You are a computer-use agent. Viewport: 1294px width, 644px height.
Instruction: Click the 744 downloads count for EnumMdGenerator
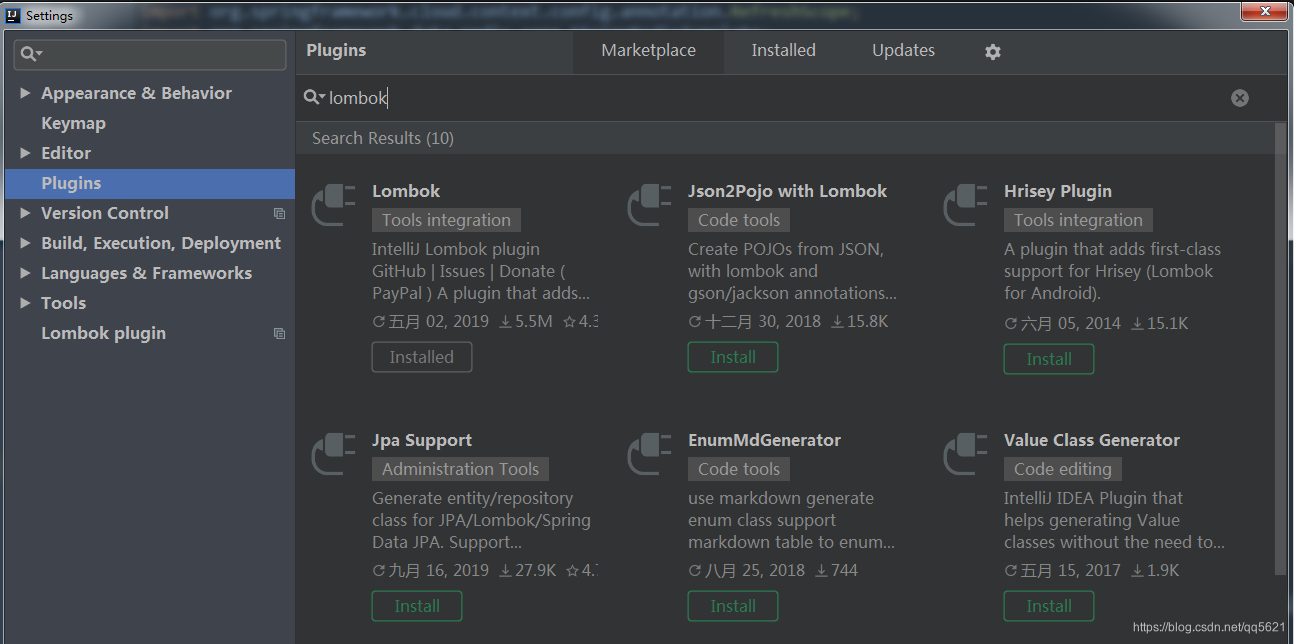click(x=837, y=572)
